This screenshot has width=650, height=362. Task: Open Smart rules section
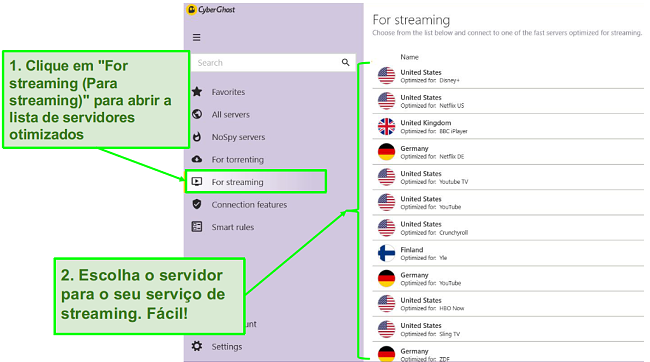pyautogui.click(x=233, y=227)
